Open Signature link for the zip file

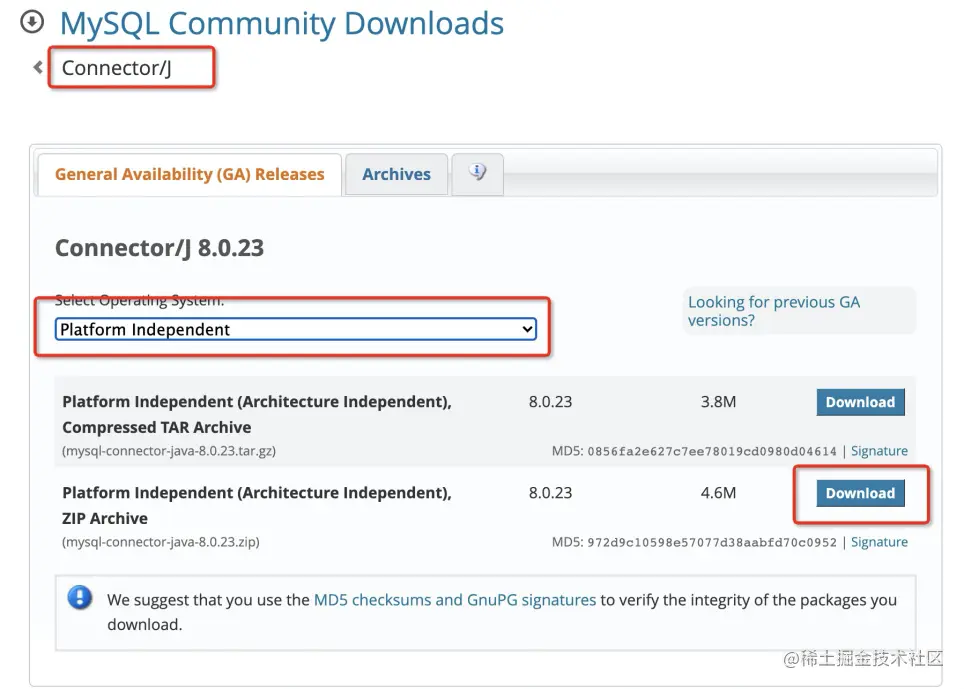[x=879, y=542]
